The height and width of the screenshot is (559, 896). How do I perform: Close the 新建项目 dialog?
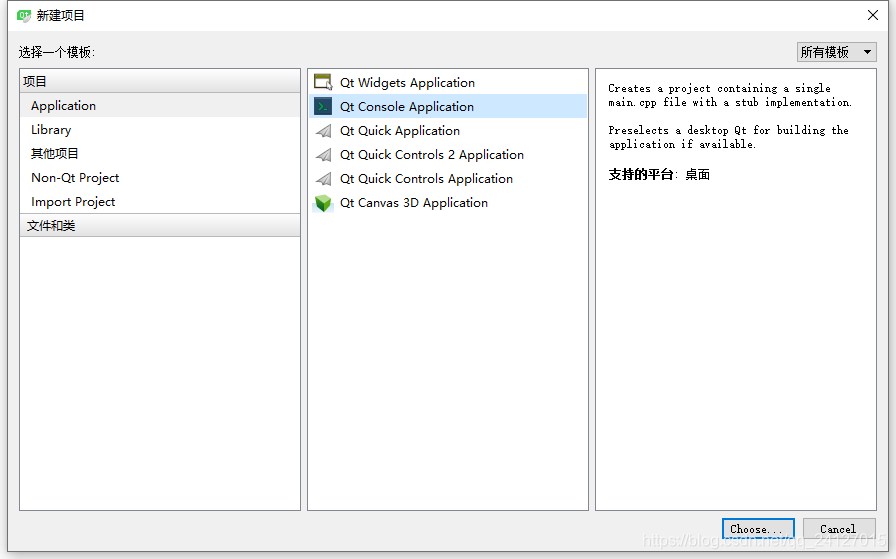(873, 15)
